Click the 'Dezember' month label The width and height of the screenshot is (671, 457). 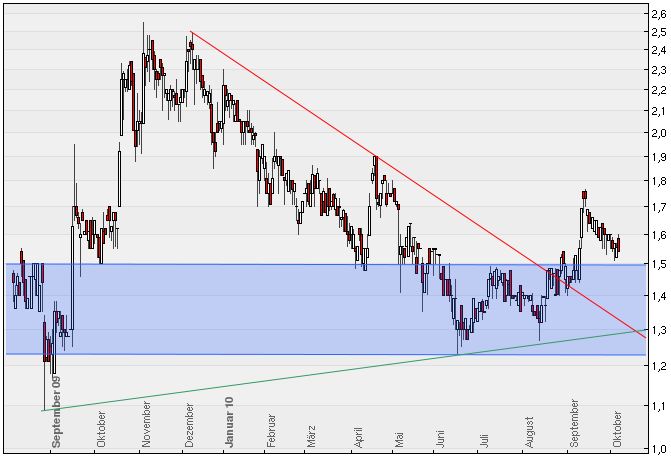pyautogui.click(x=189, y=425)
